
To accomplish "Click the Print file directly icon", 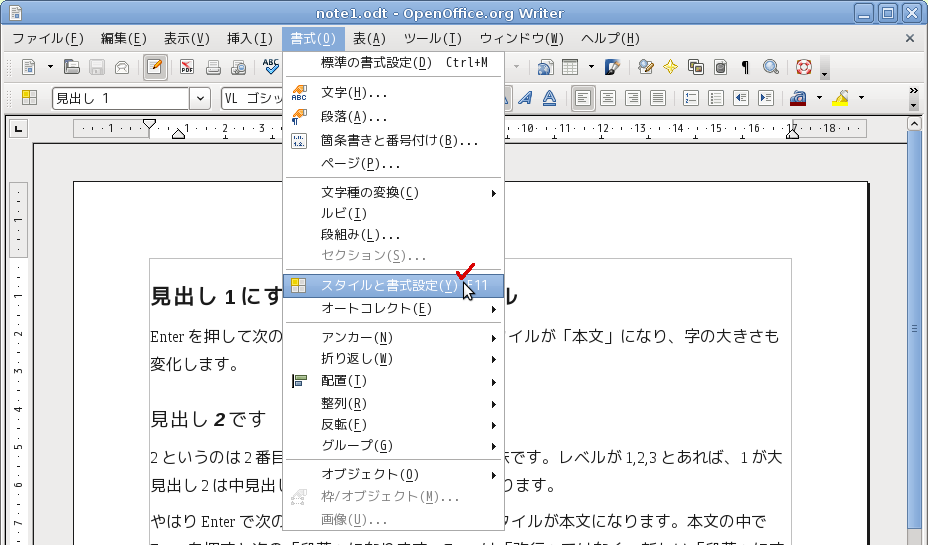I will [213, 67].
